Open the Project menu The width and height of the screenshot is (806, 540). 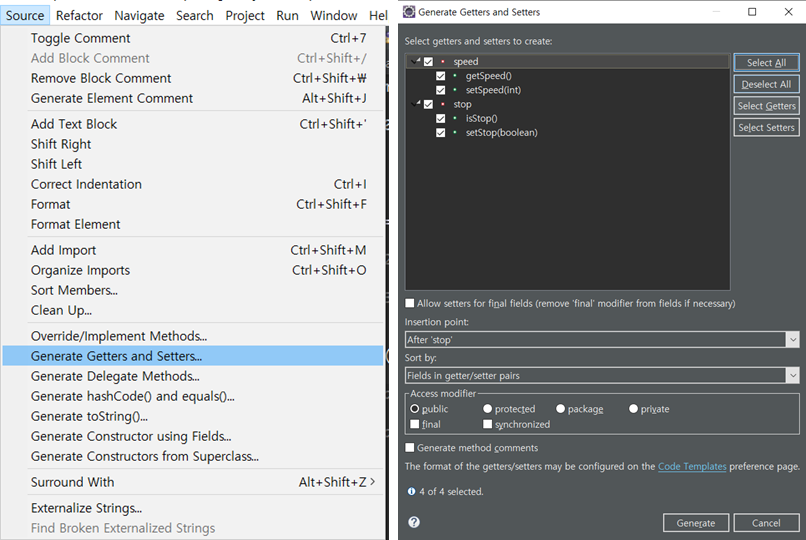pos(245,16)
